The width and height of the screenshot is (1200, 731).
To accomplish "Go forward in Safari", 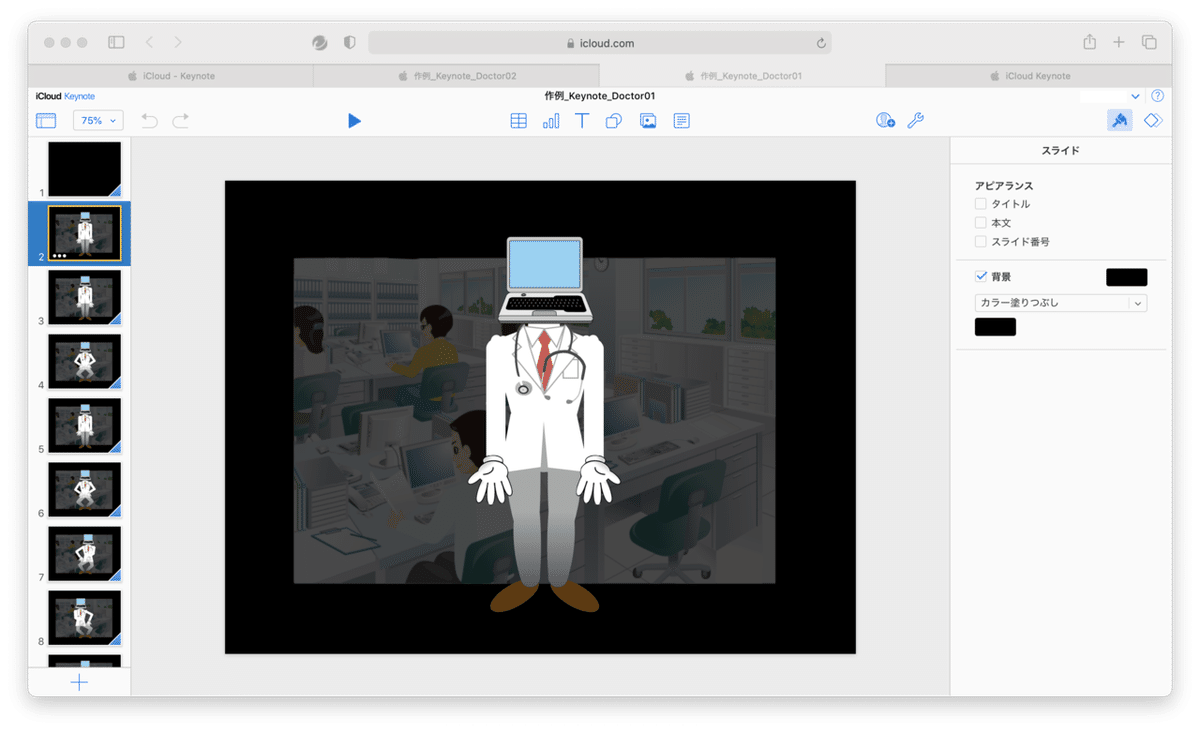I will click(x=177, y=43).
